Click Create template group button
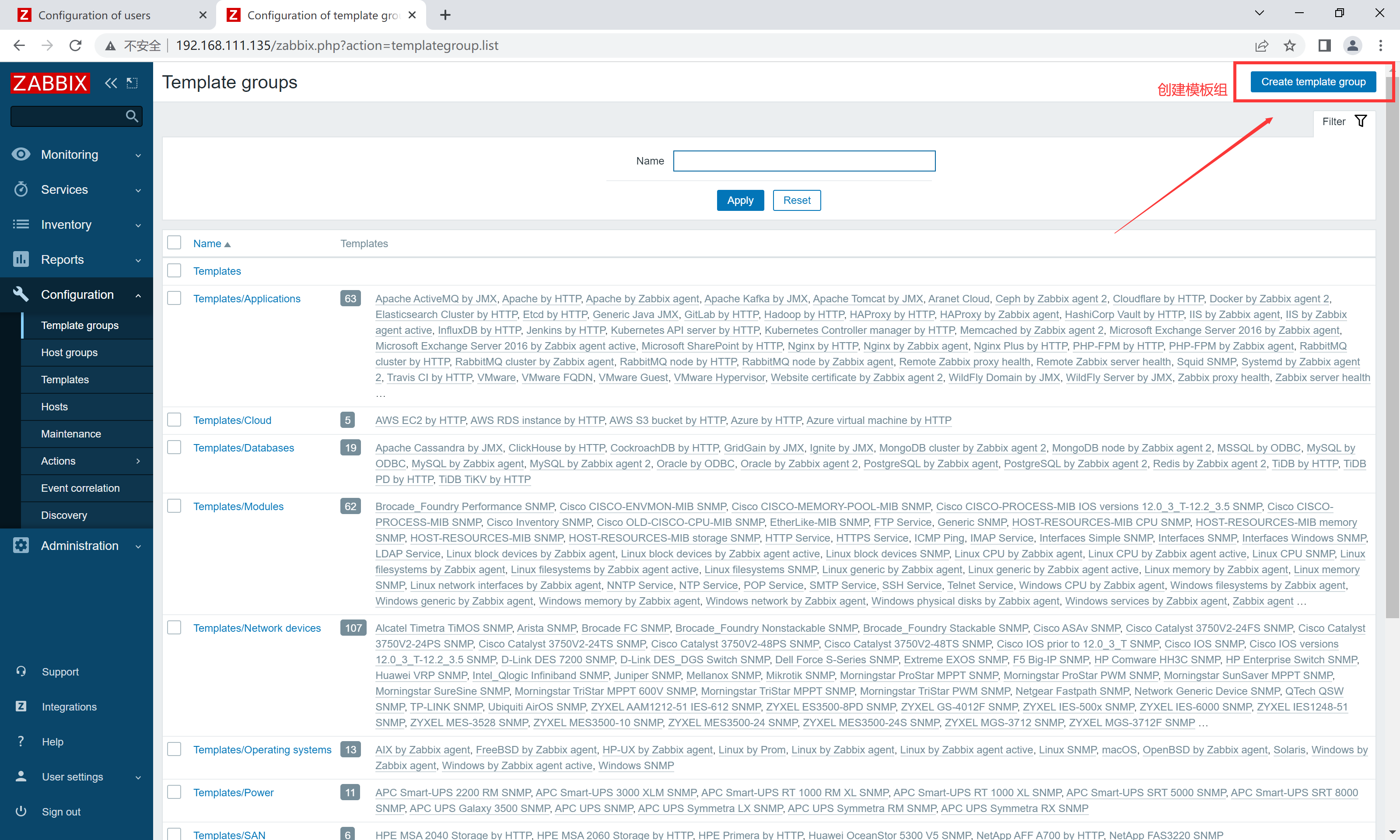Screen dimensions: 1400x840 pos(1313,81)
